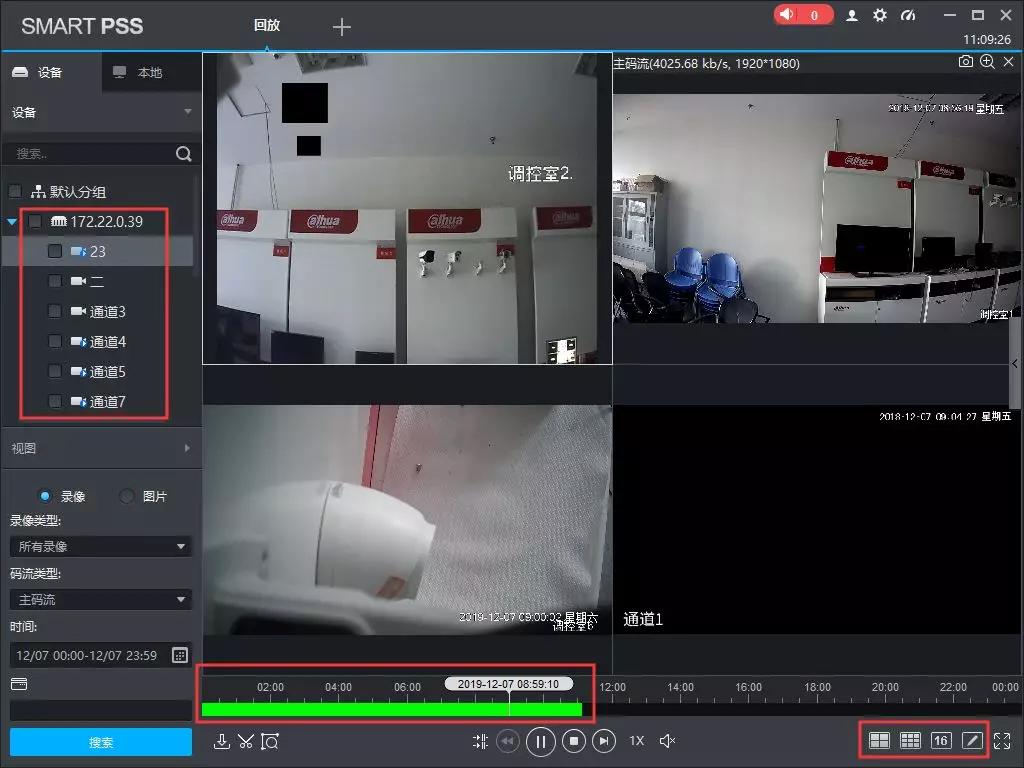Tick the 172.22.0.39 device checkbox
1024x768 pixels.
34,221
